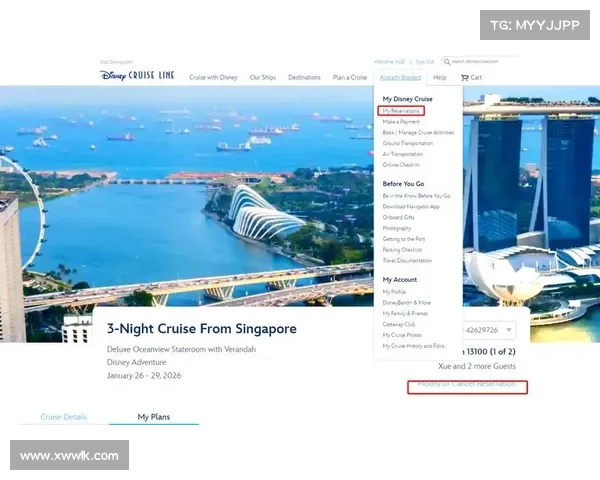
Task: Open Travel Documentation link
Action: [407, 260]
